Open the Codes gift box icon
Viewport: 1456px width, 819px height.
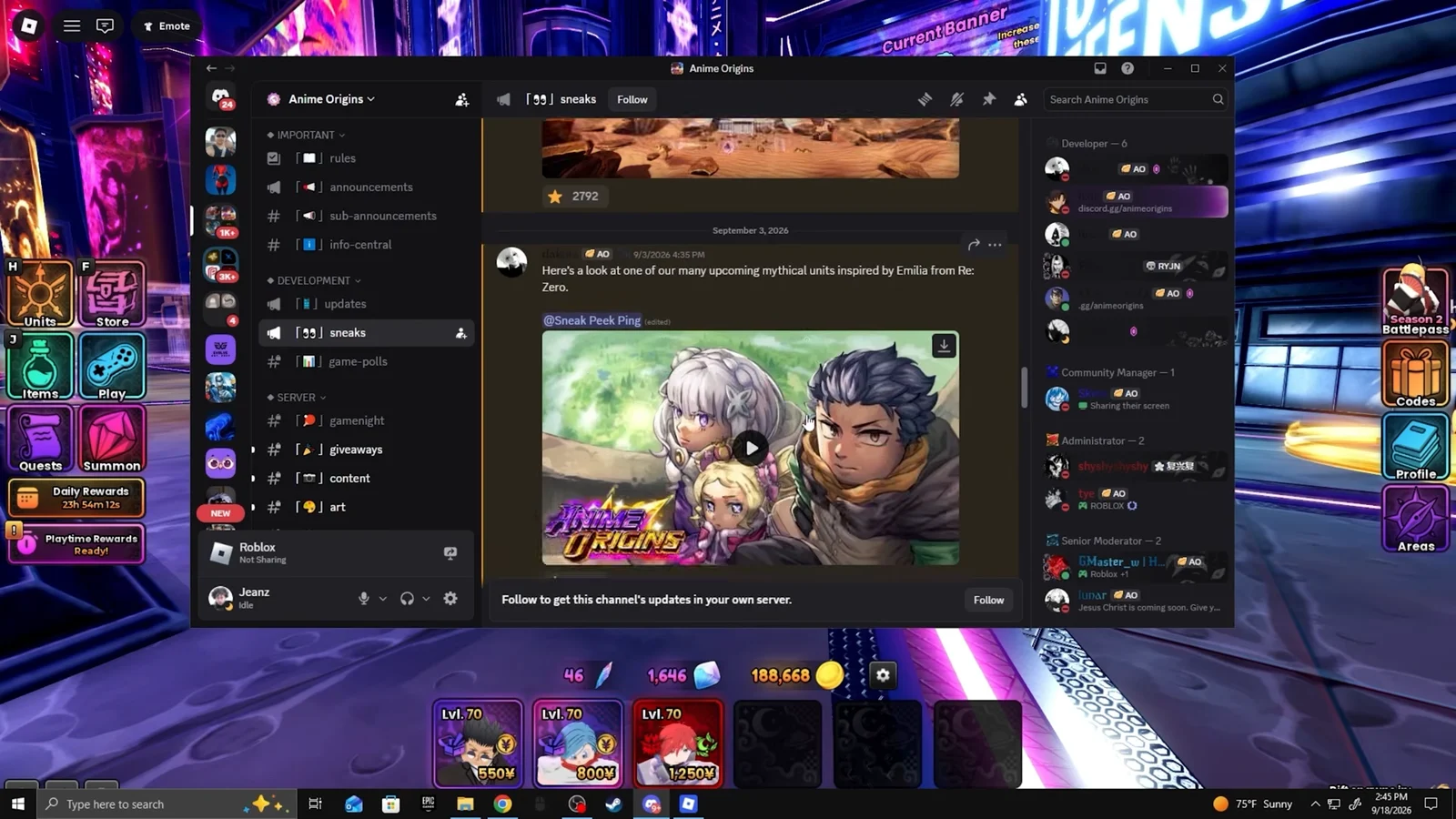click(x=1415, y=374)
